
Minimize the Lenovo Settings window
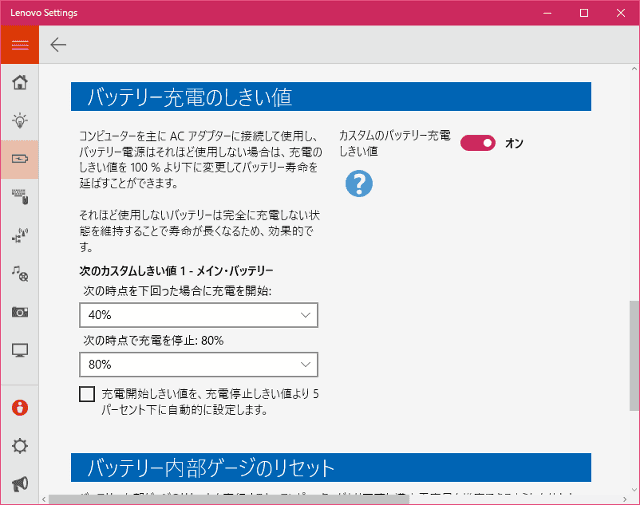point(547,13)
